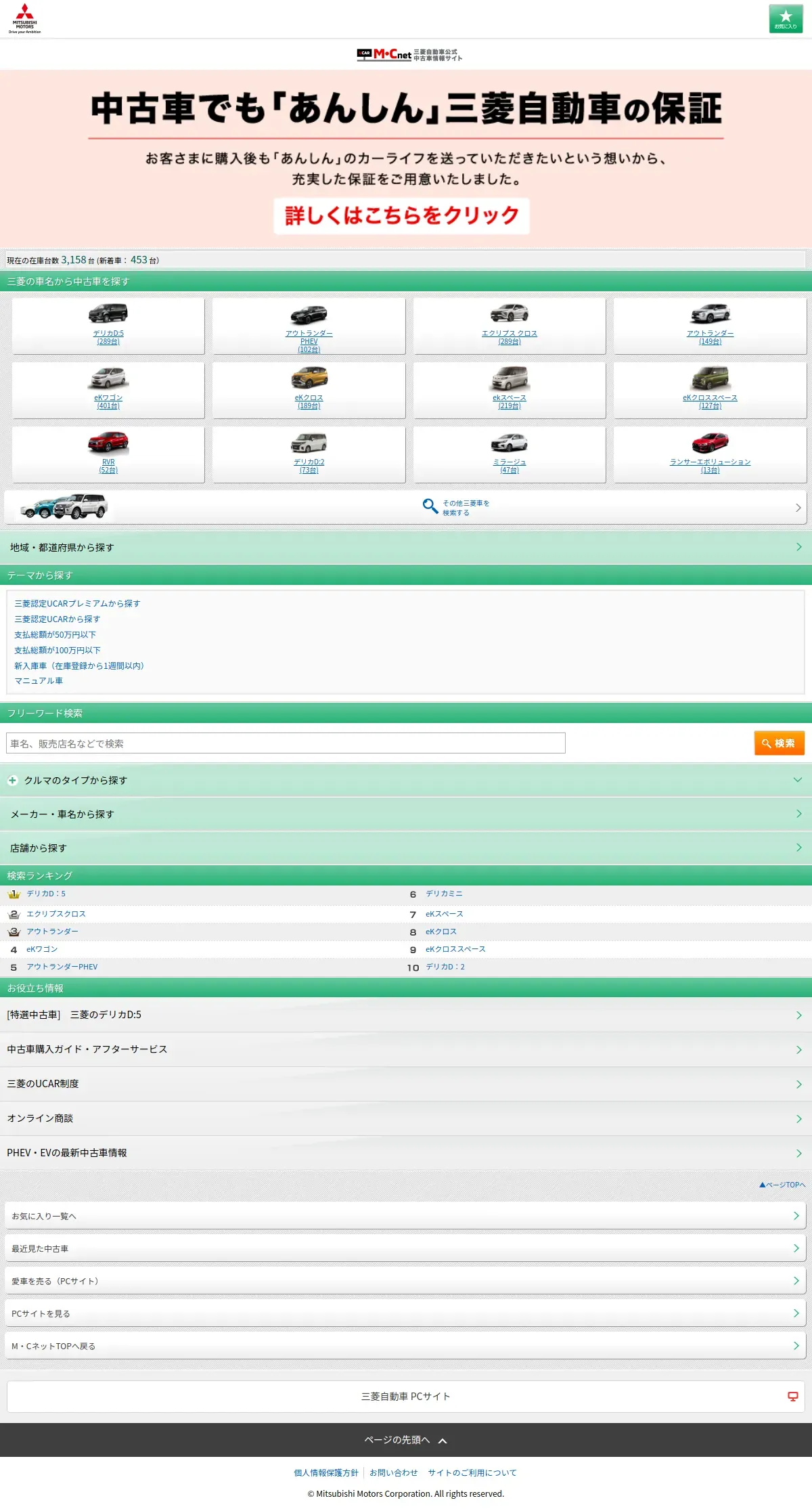The image size is (812, 1509).
Task: Open 個人情報保護方針 footer link
Action: 326,1472
